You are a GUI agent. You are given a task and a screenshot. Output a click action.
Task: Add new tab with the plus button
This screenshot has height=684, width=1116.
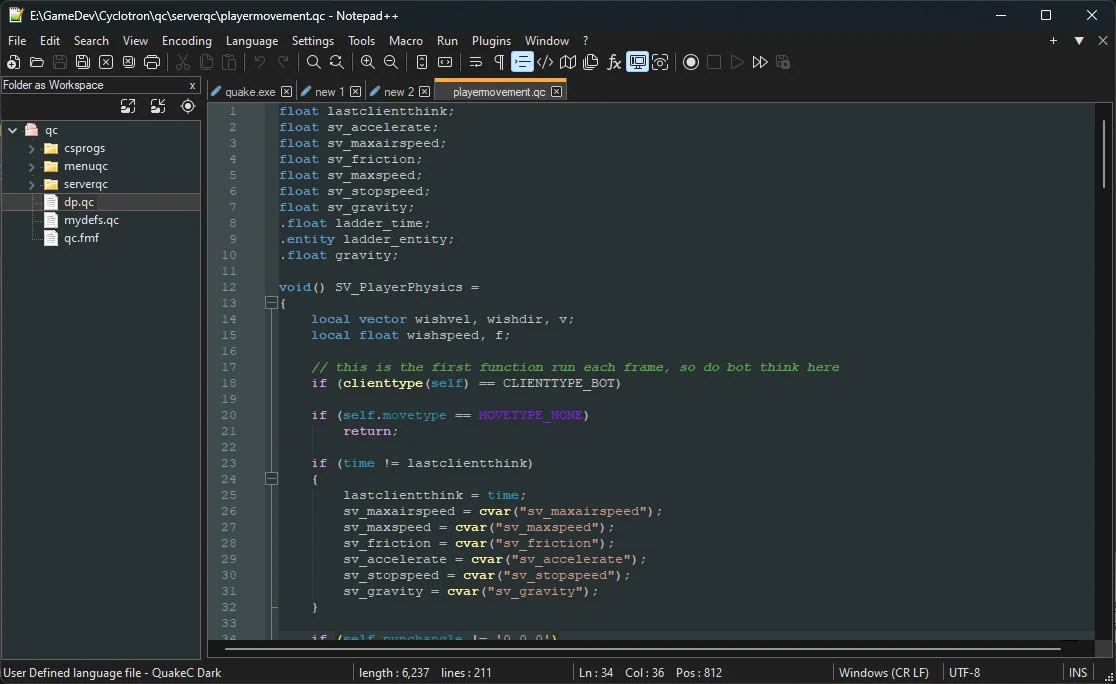[x=1053, y=41]
